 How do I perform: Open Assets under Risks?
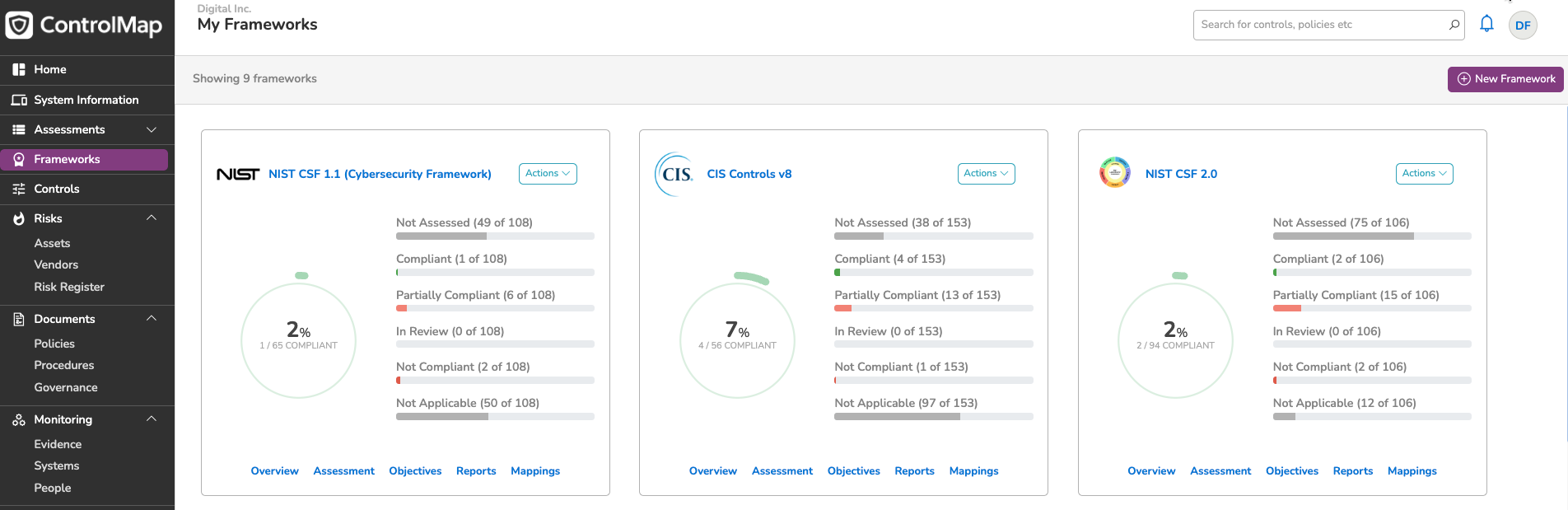(x=52, y=243)
